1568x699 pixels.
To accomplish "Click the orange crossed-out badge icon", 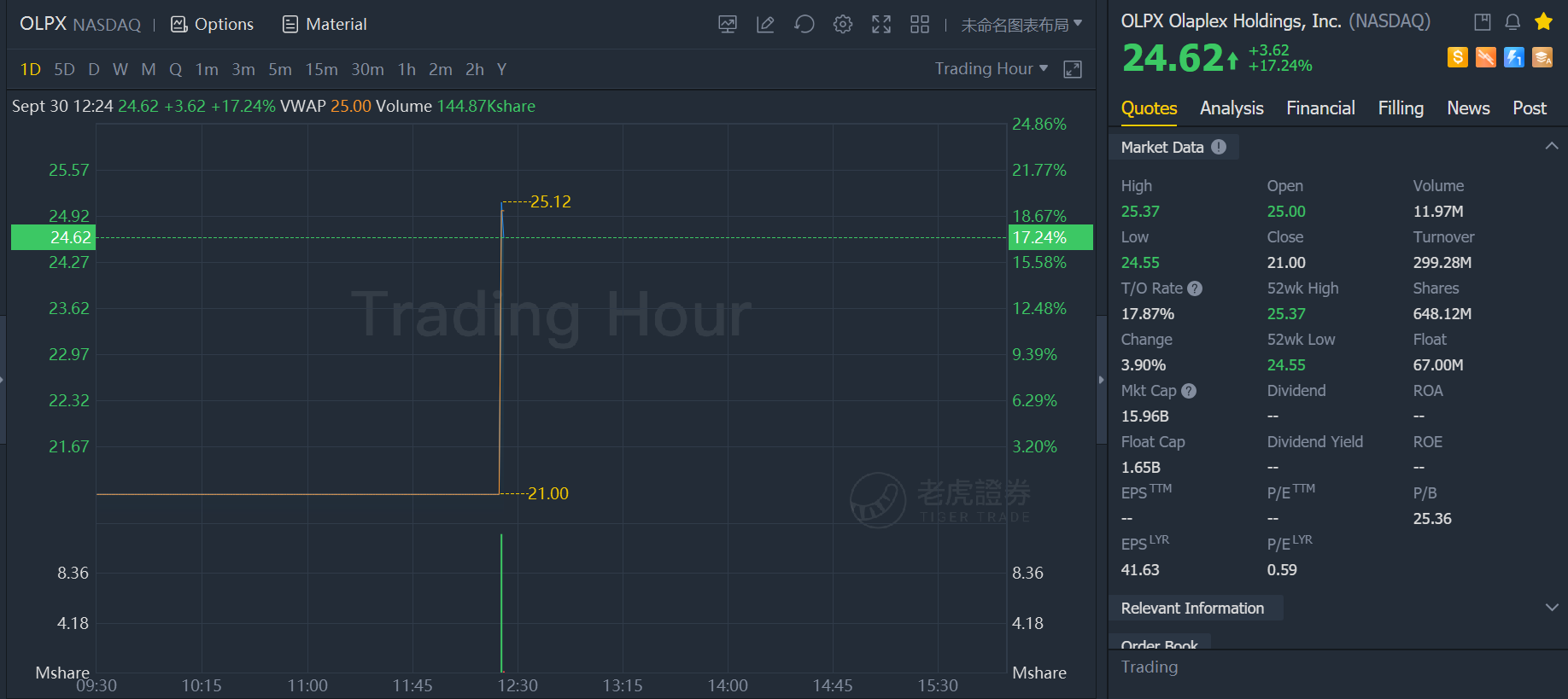I will coord(1486,57).
